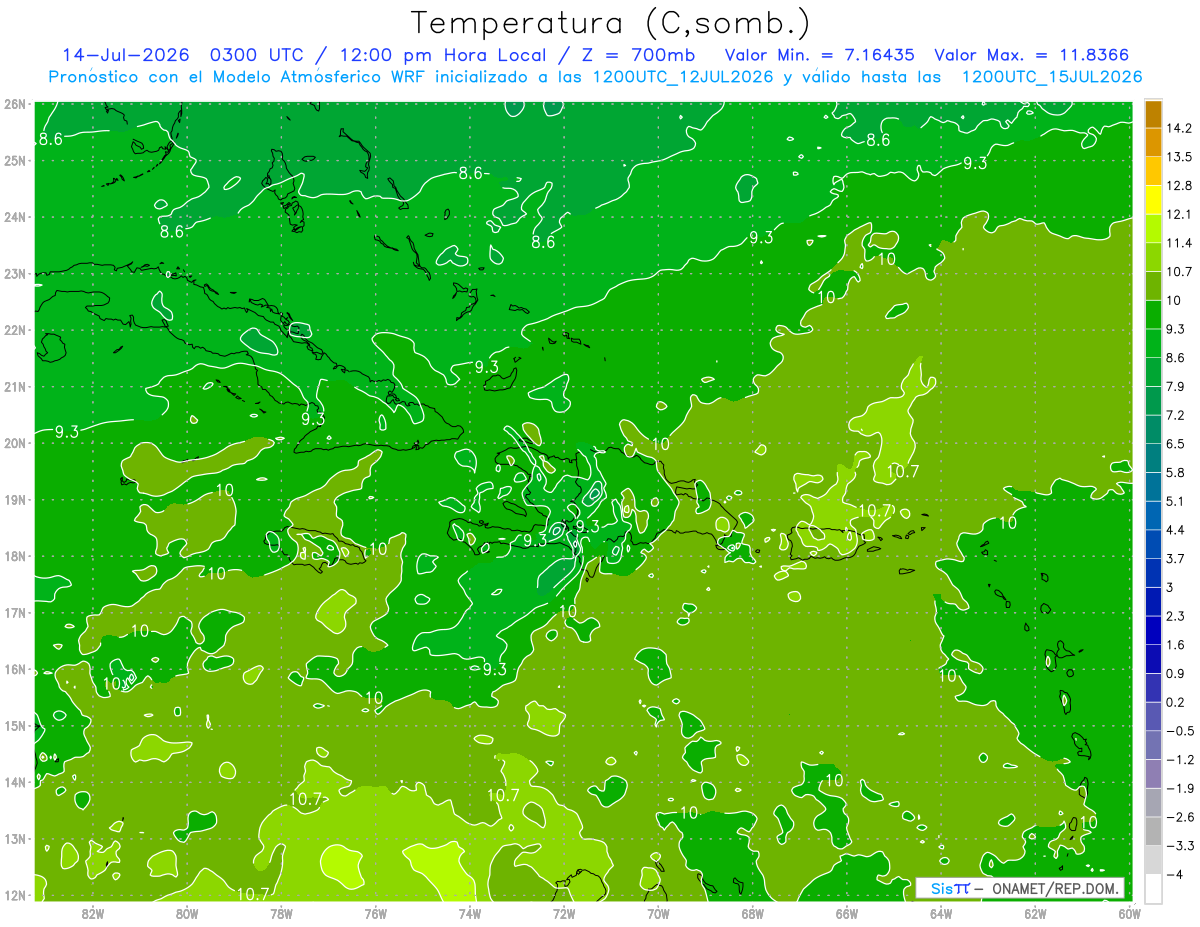
Task: Click the "15N" latitude axis label
Action: pyautogui.click(x=15, y=726)
